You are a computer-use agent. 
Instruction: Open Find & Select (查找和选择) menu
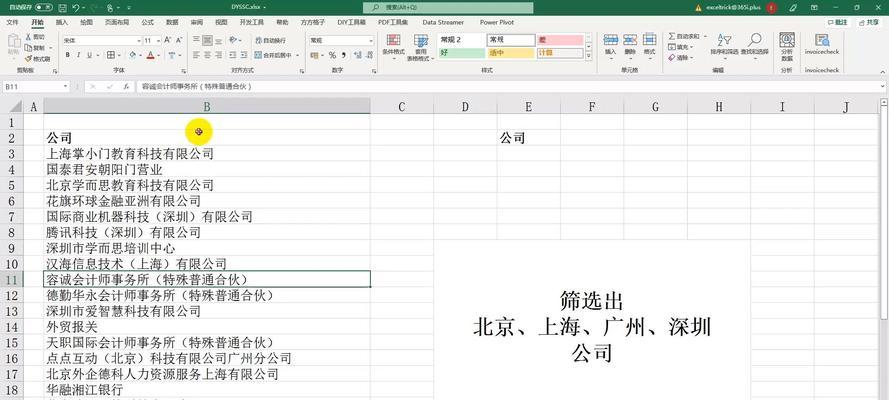[x=755, y=45]
